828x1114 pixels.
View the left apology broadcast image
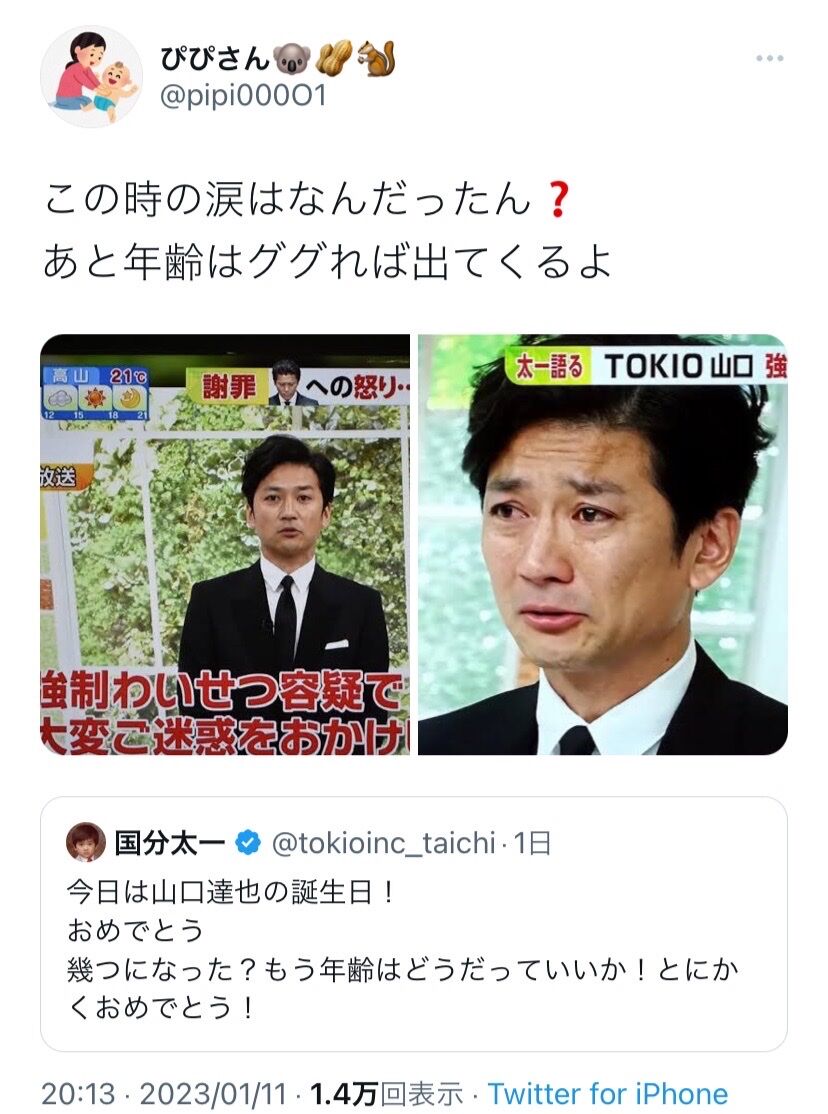coord(225,544)
